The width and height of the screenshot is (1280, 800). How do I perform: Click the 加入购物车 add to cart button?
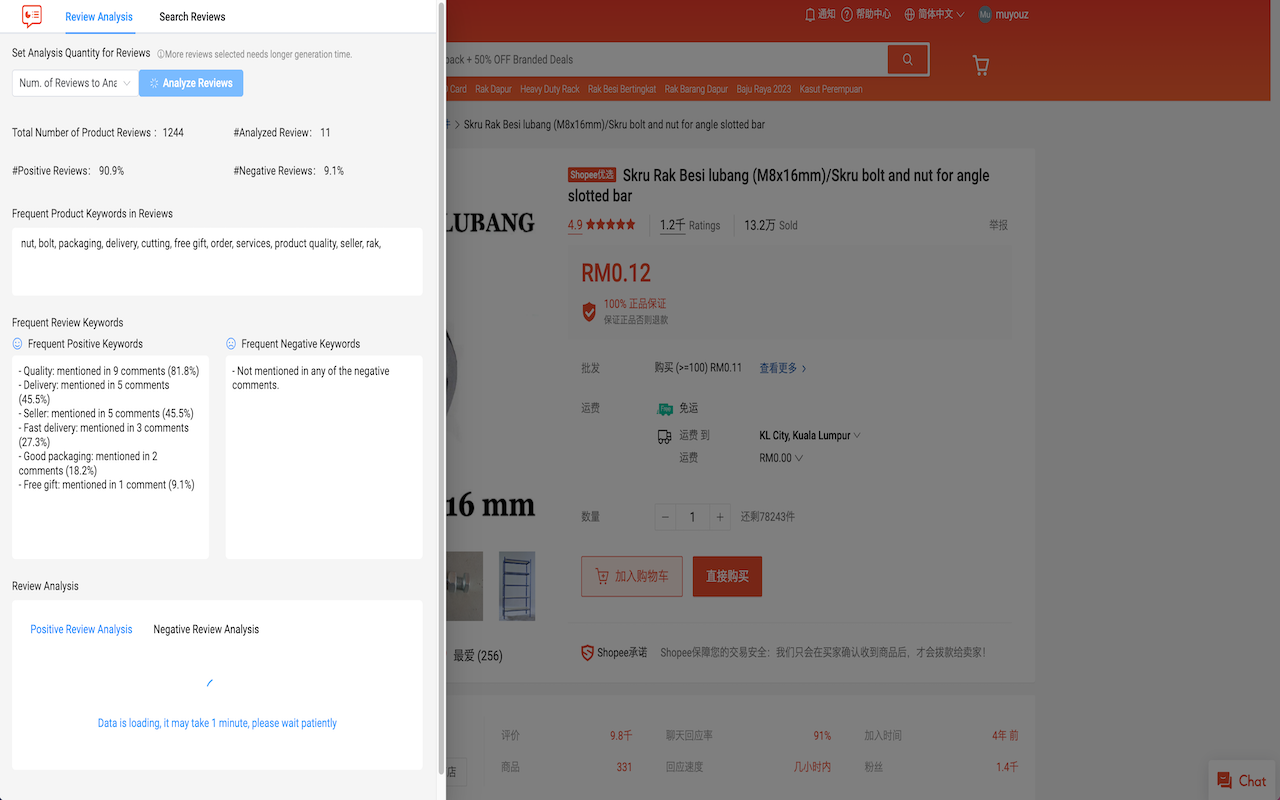tap(632, 577)
